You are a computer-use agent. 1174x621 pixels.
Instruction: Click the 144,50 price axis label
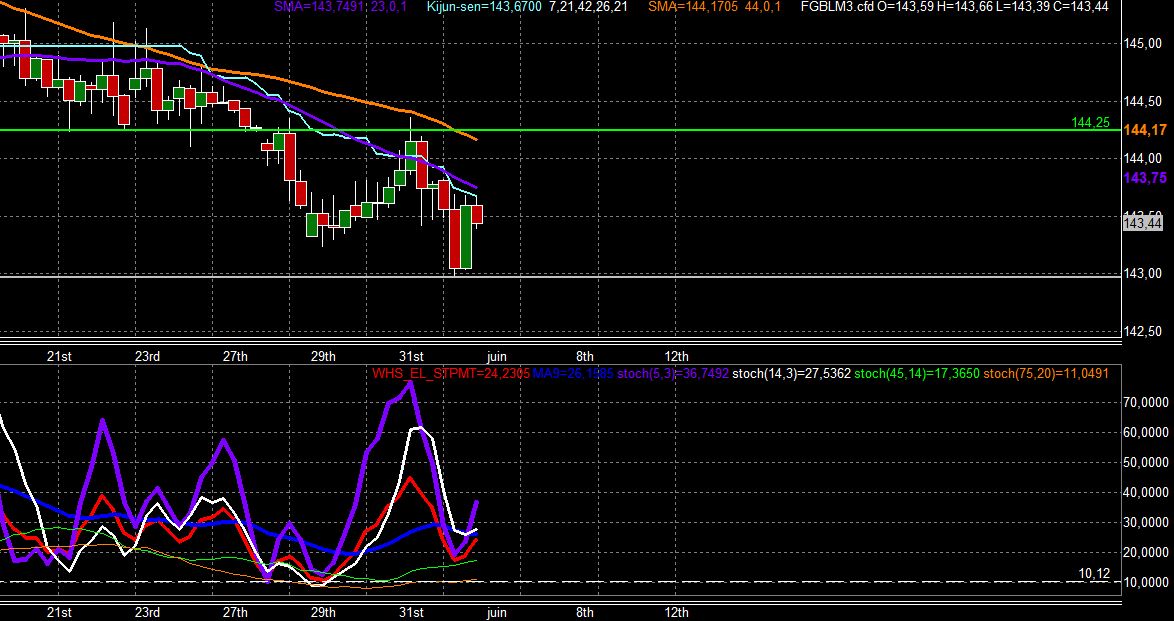coord(1142,101)
